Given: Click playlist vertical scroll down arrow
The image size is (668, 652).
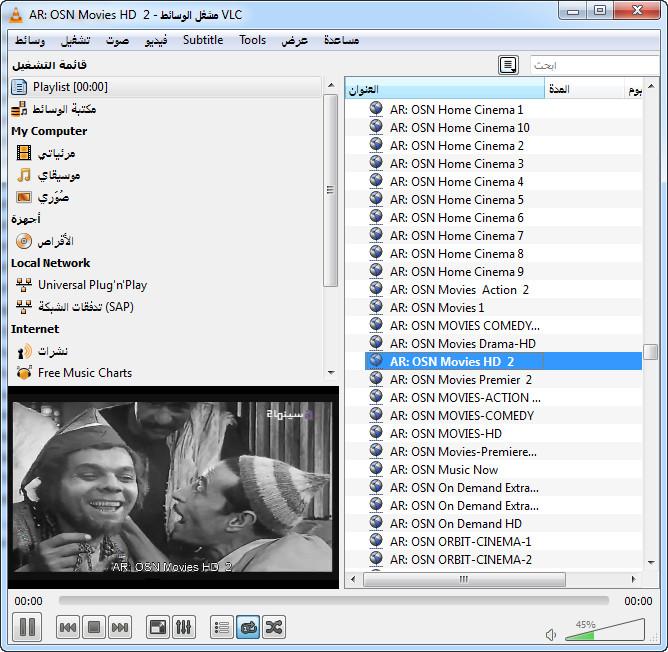Looking at the screenshot, I should click(651, 563).
